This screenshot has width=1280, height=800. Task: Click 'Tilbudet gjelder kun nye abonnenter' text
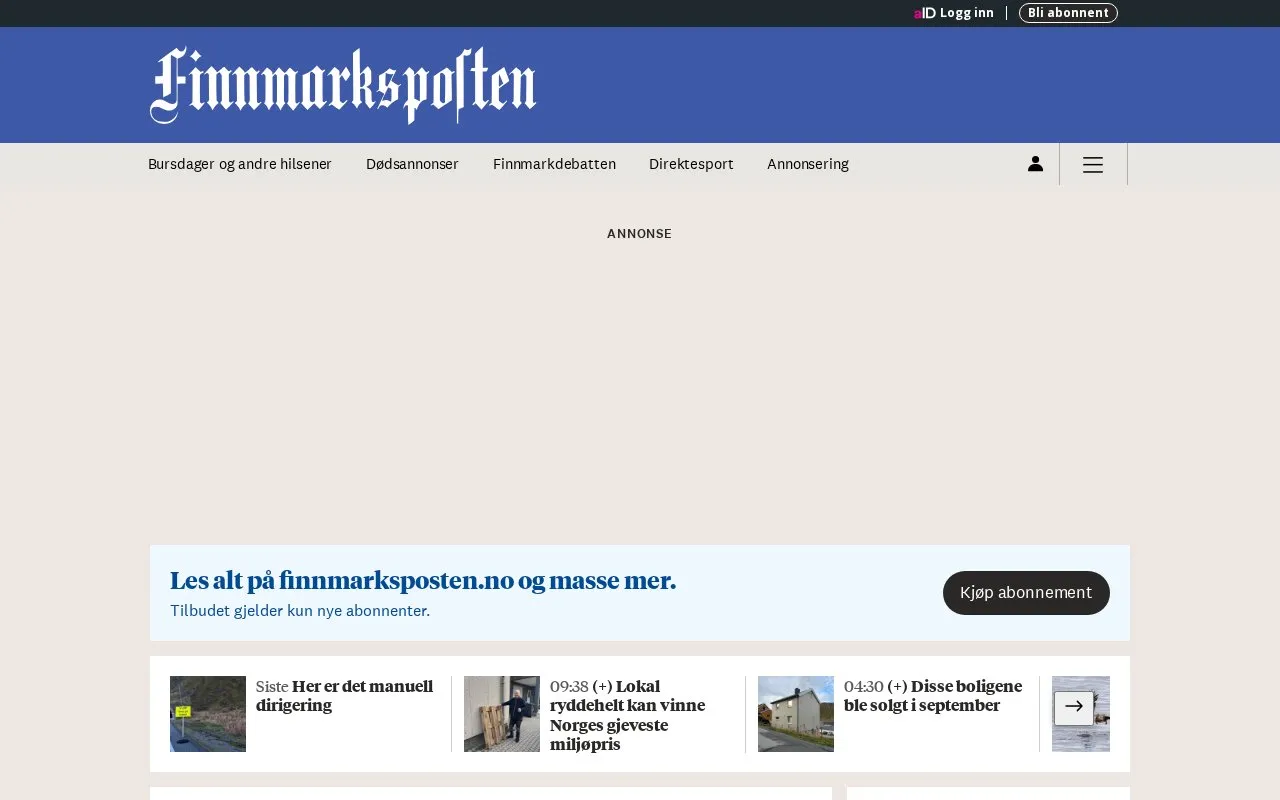click(300, 611)
